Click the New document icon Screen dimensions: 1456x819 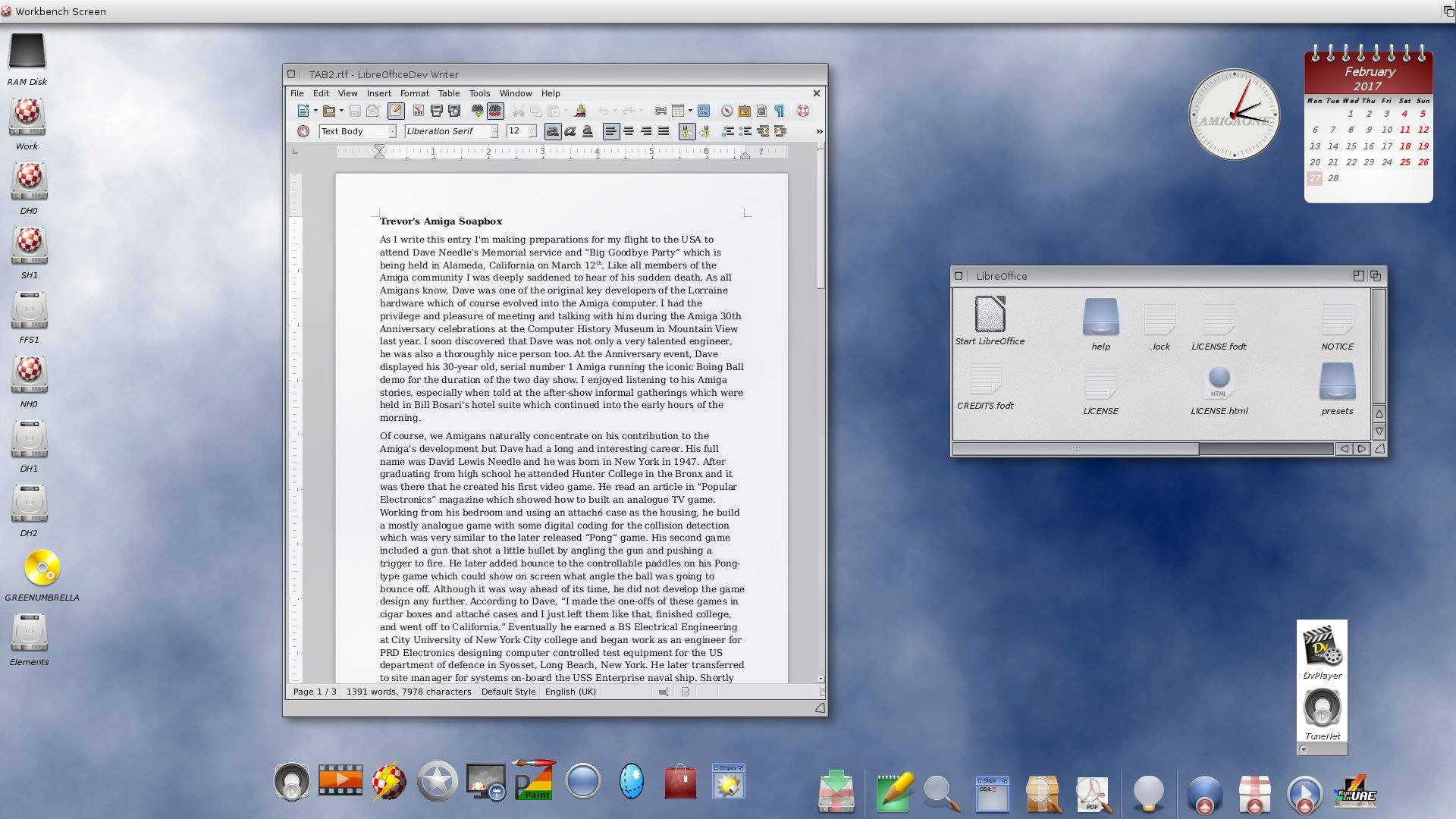[303, 111]
